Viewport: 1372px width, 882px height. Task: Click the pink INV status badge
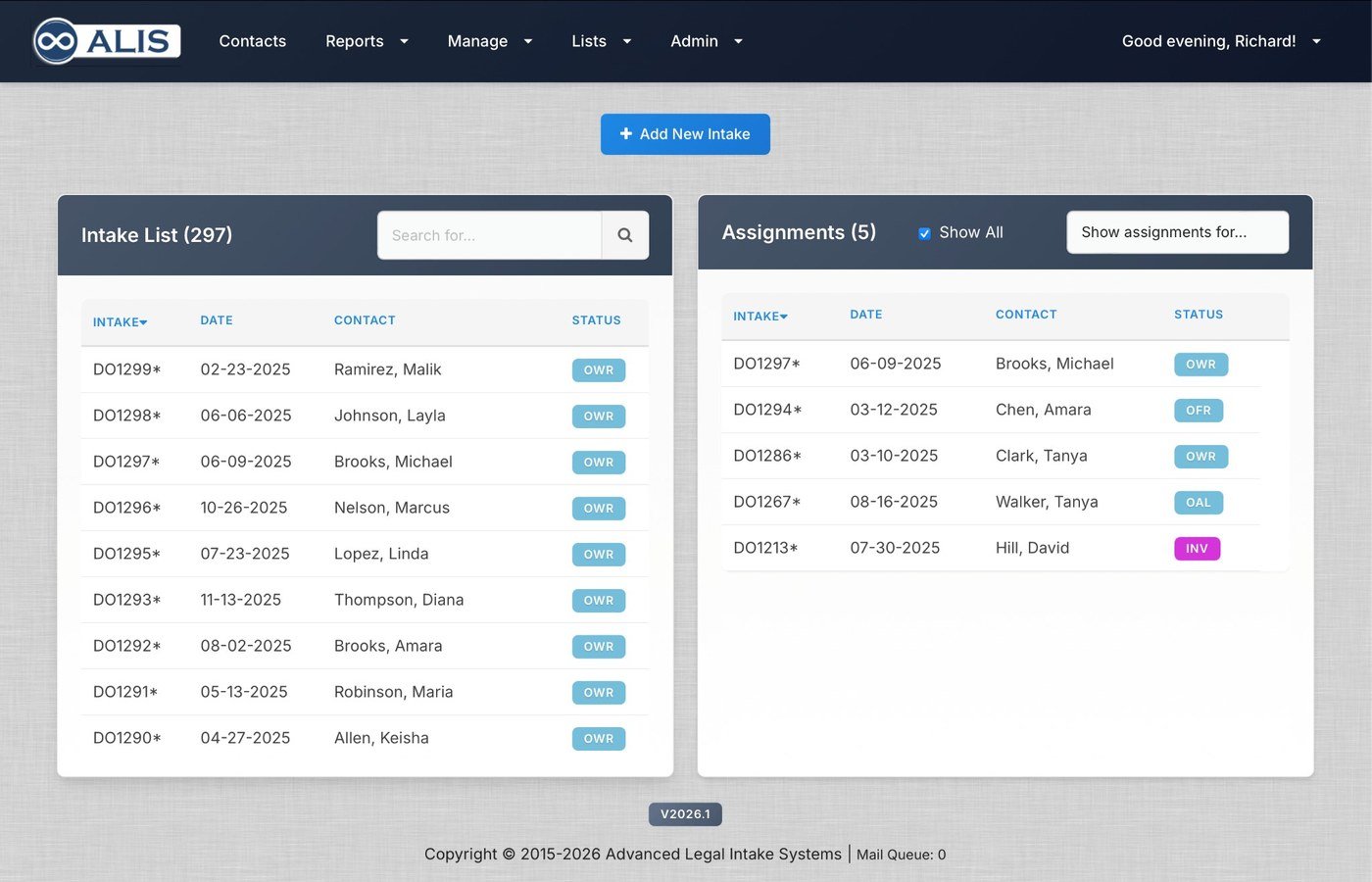[x=1197, y=549]
